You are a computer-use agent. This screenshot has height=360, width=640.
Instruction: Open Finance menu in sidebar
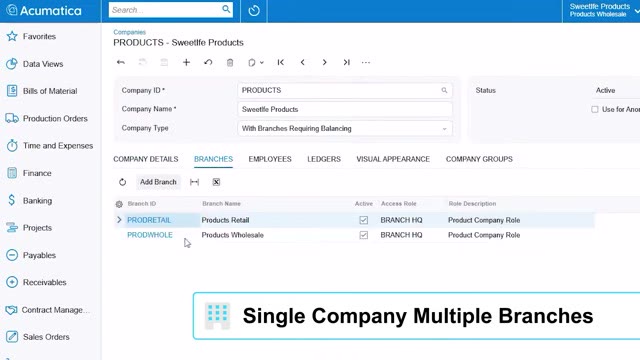click(x=37, y=173)
